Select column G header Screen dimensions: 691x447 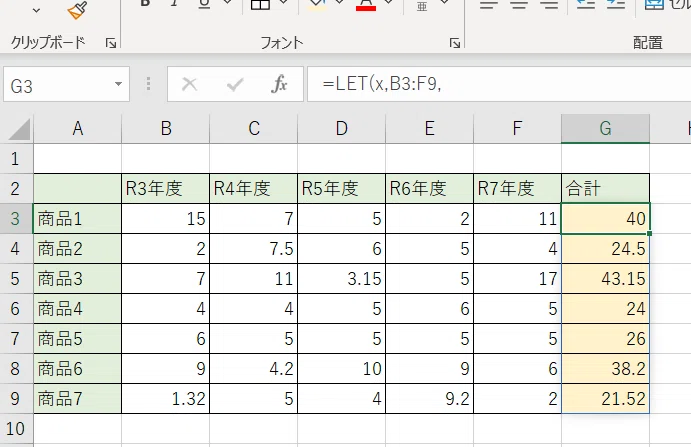point(606,129)
